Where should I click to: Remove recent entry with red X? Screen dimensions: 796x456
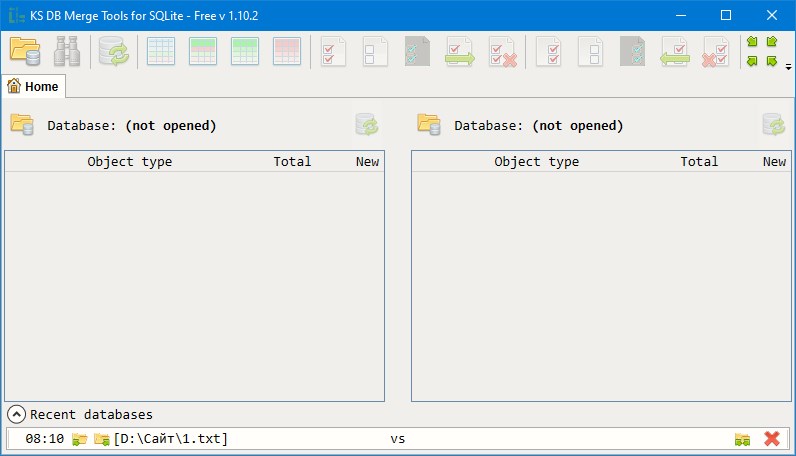[772, 439]
